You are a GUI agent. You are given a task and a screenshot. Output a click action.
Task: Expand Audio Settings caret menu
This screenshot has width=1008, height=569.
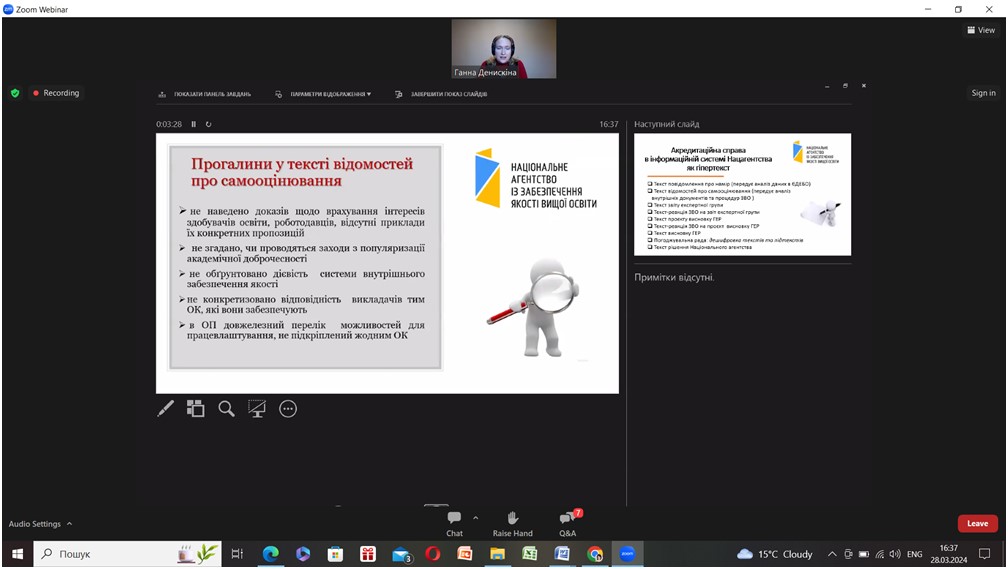tap(69, 524)
